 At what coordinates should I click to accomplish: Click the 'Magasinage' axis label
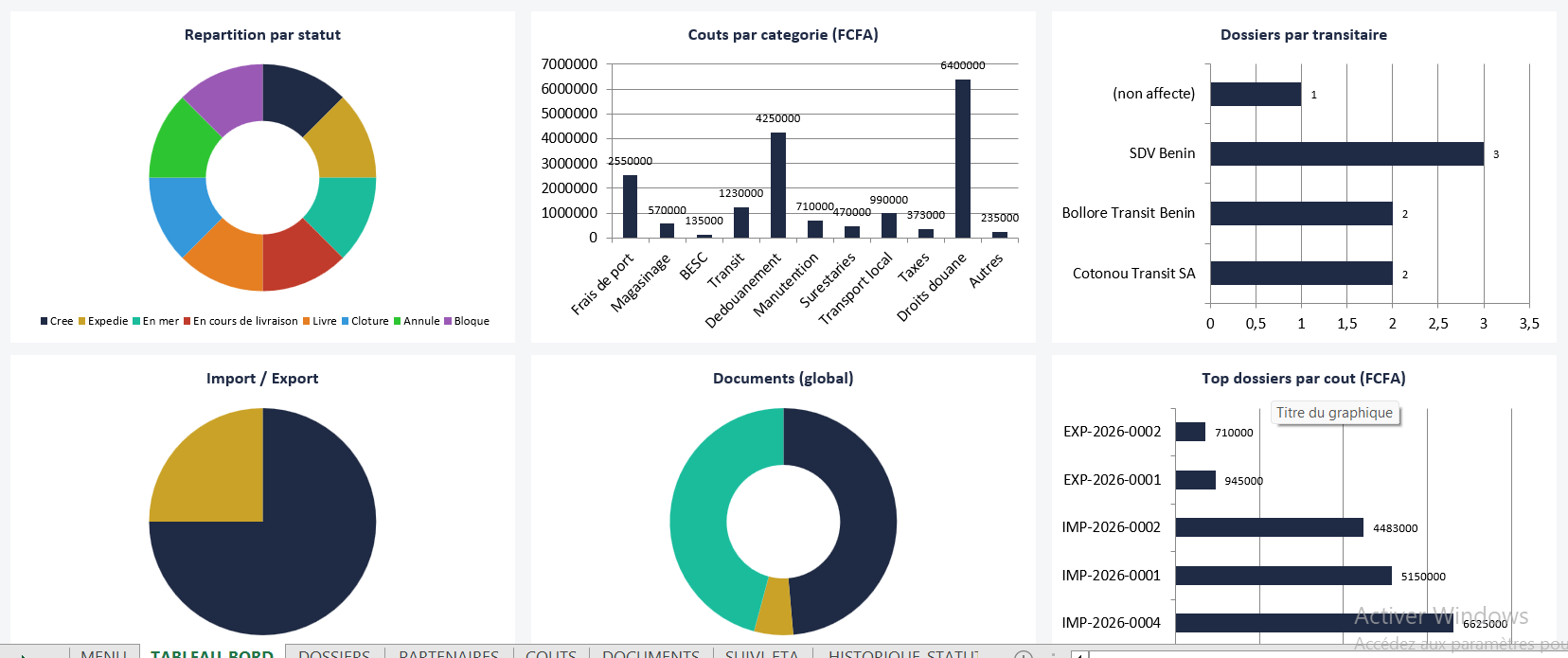coord(641,282)
